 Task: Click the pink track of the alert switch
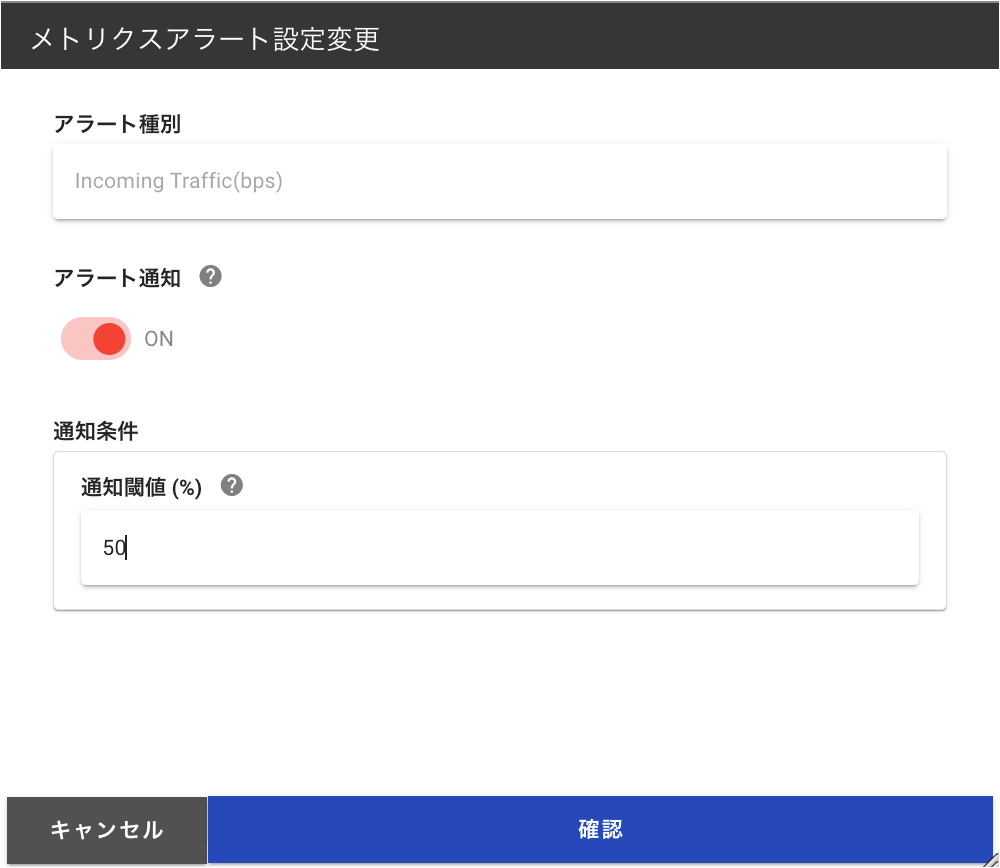tap(75, 339)
